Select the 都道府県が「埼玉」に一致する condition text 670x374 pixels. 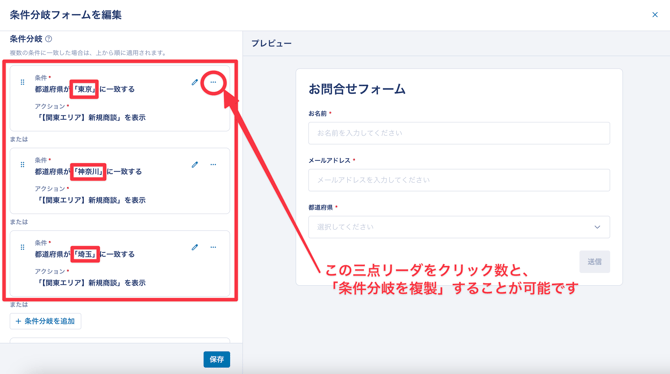point(85,254)
